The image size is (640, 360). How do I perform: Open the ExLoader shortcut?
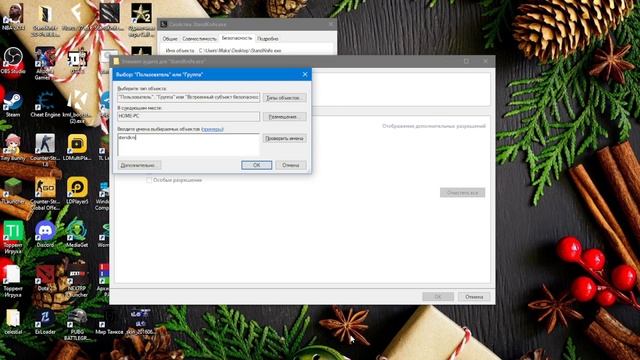[45, 322]
